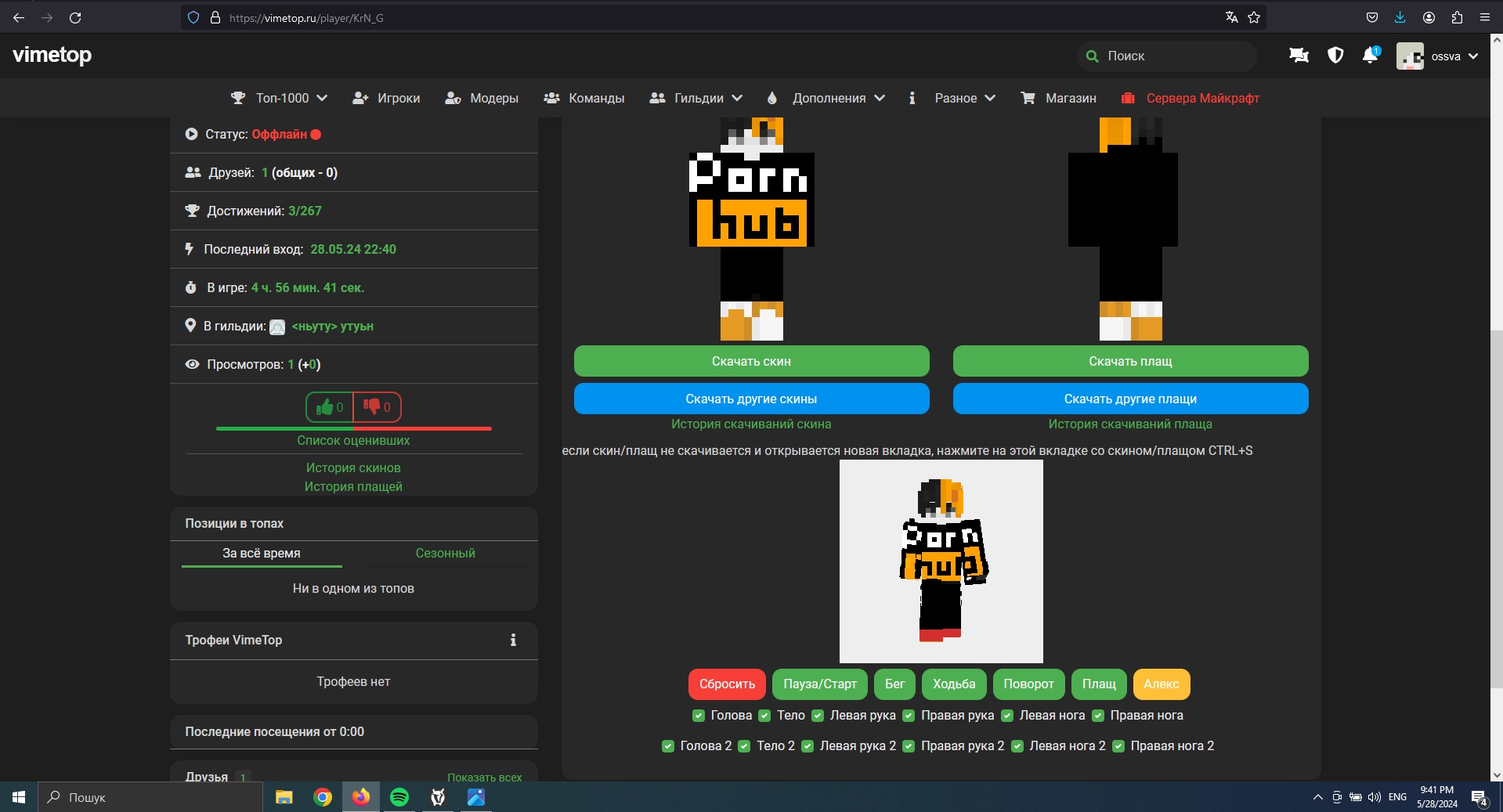Image resolution: width=1503 pixels, height=812 pixels.
Task: Click the Firefox bookmark star icon
Action: [x=1254, y=17]
